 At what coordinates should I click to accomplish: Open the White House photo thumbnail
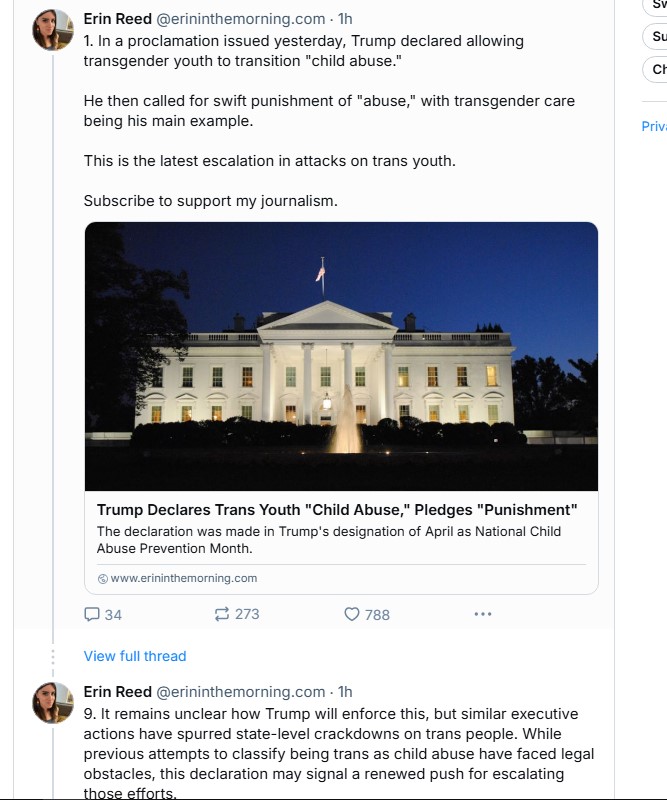(341, 355)
